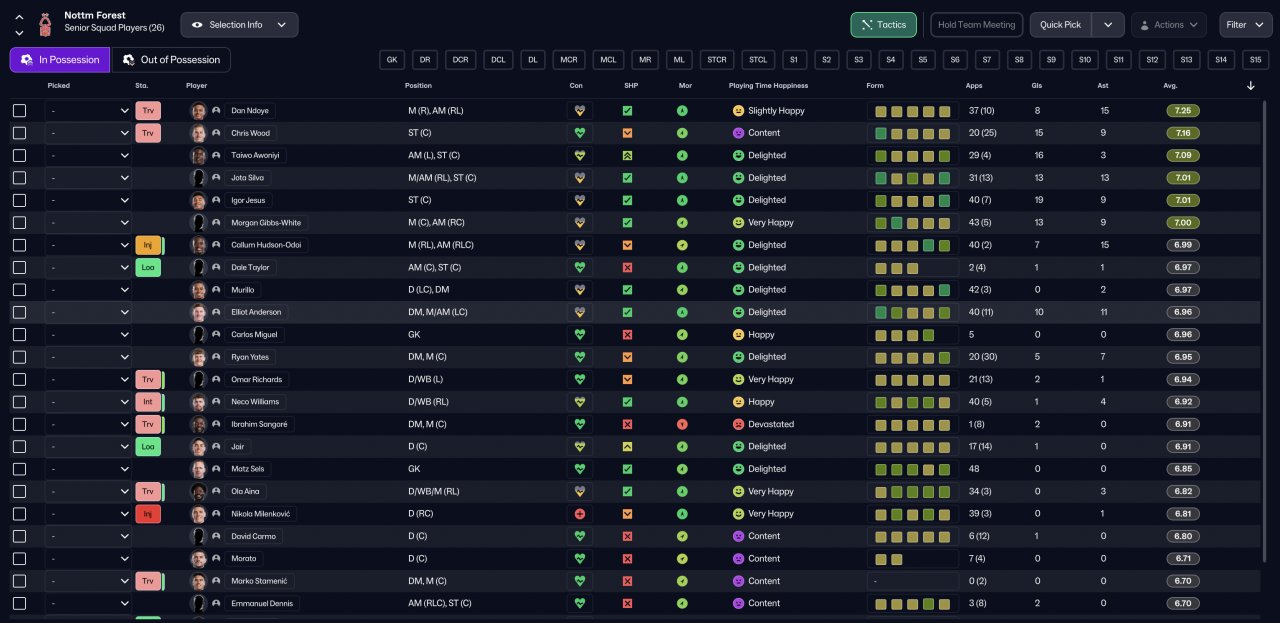Click Dale Taylor's green Loa status badge
The height and width of the screenshot is (623, 1280).
[148, 267]
